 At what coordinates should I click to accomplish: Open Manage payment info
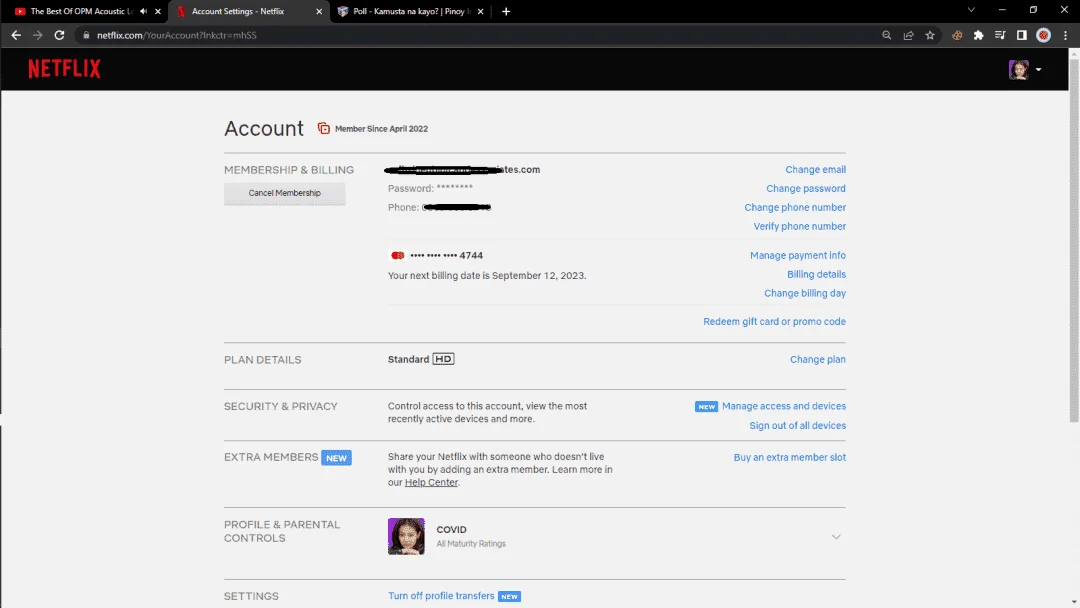[798, 255]
